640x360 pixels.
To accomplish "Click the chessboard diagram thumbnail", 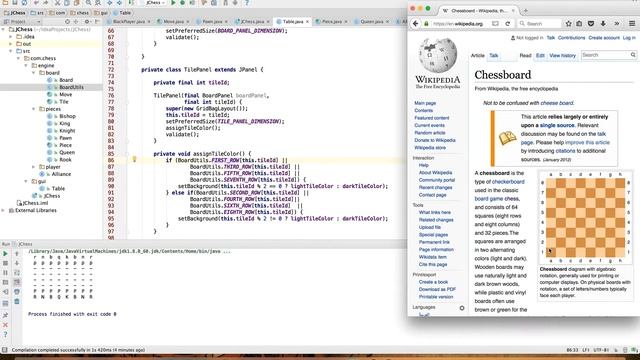I will click(x=585, y=217).
